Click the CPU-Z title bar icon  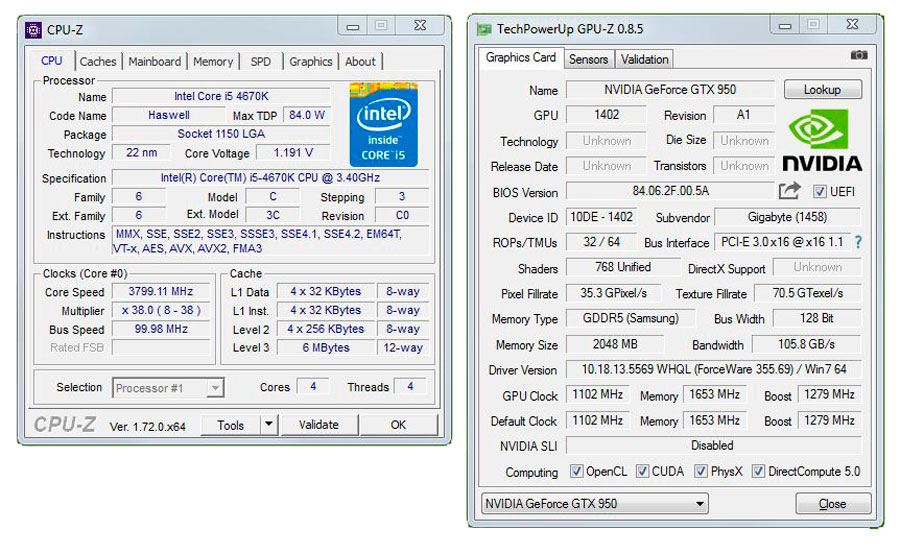[x=33, y=29]
